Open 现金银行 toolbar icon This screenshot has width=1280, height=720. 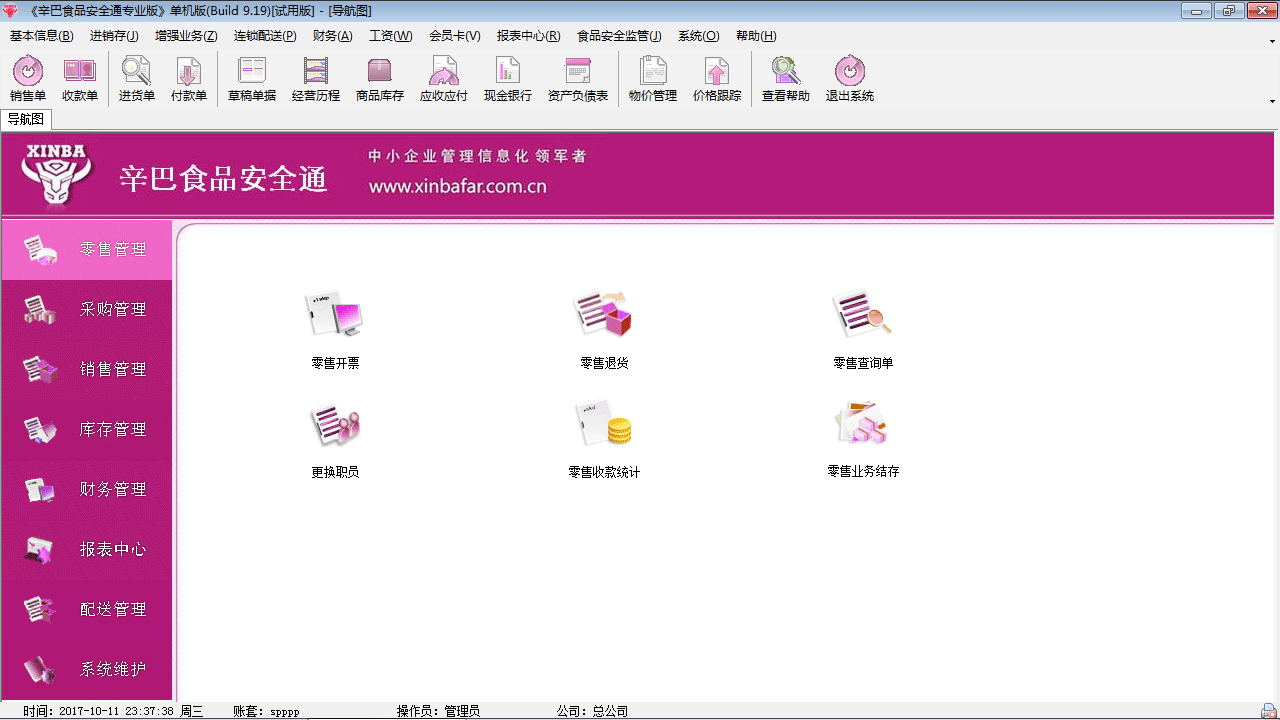point(508,79)
